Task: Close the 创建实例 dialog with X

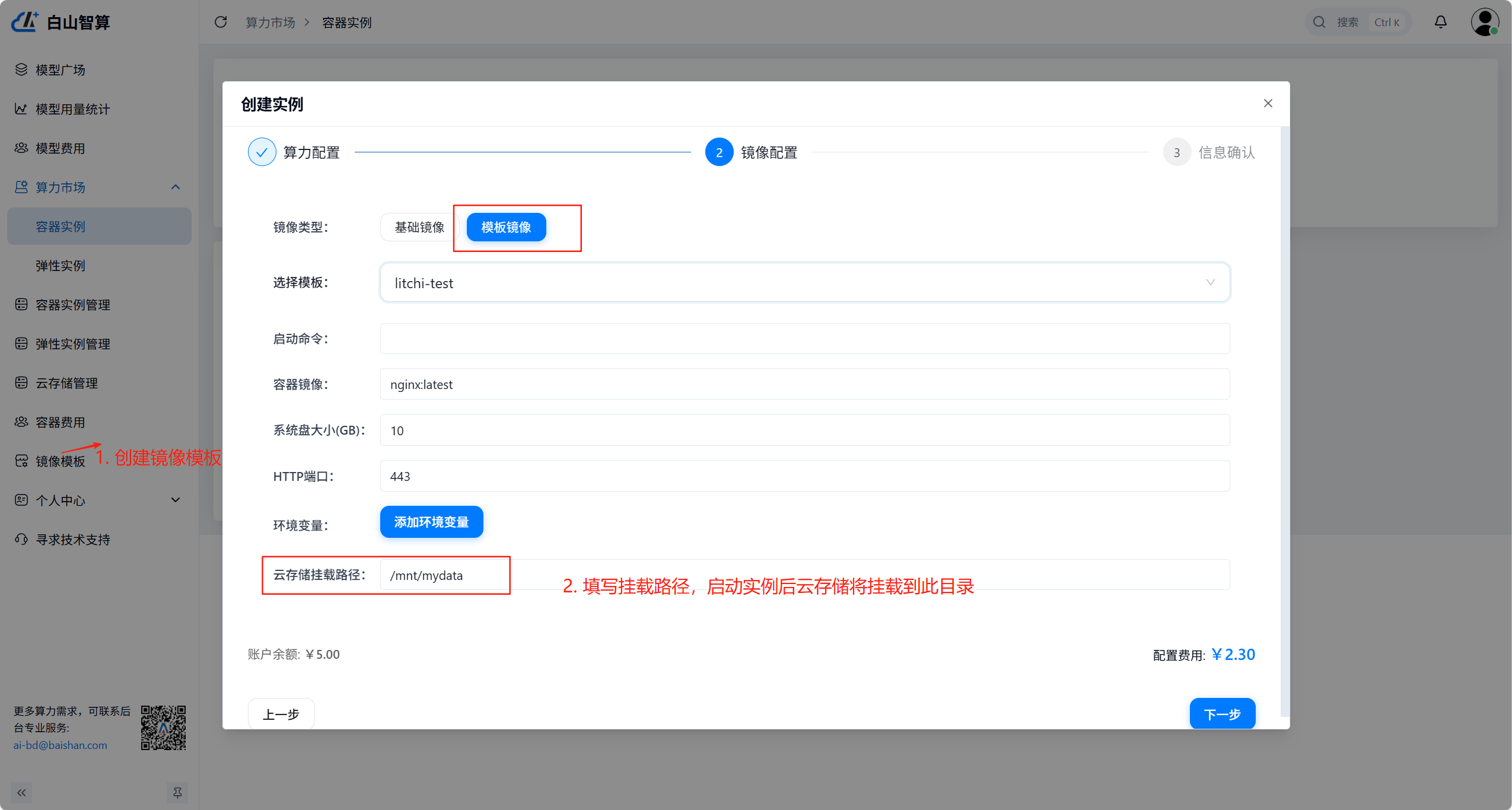Action: point(1268,103)
